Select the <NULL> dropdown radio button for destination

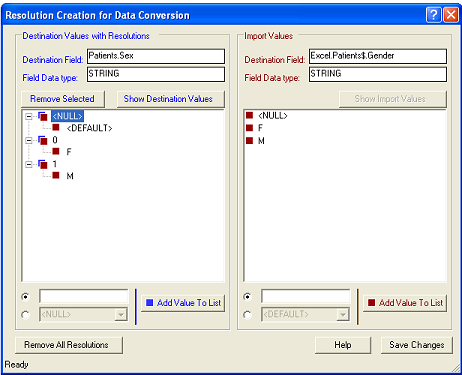(25, 315)
